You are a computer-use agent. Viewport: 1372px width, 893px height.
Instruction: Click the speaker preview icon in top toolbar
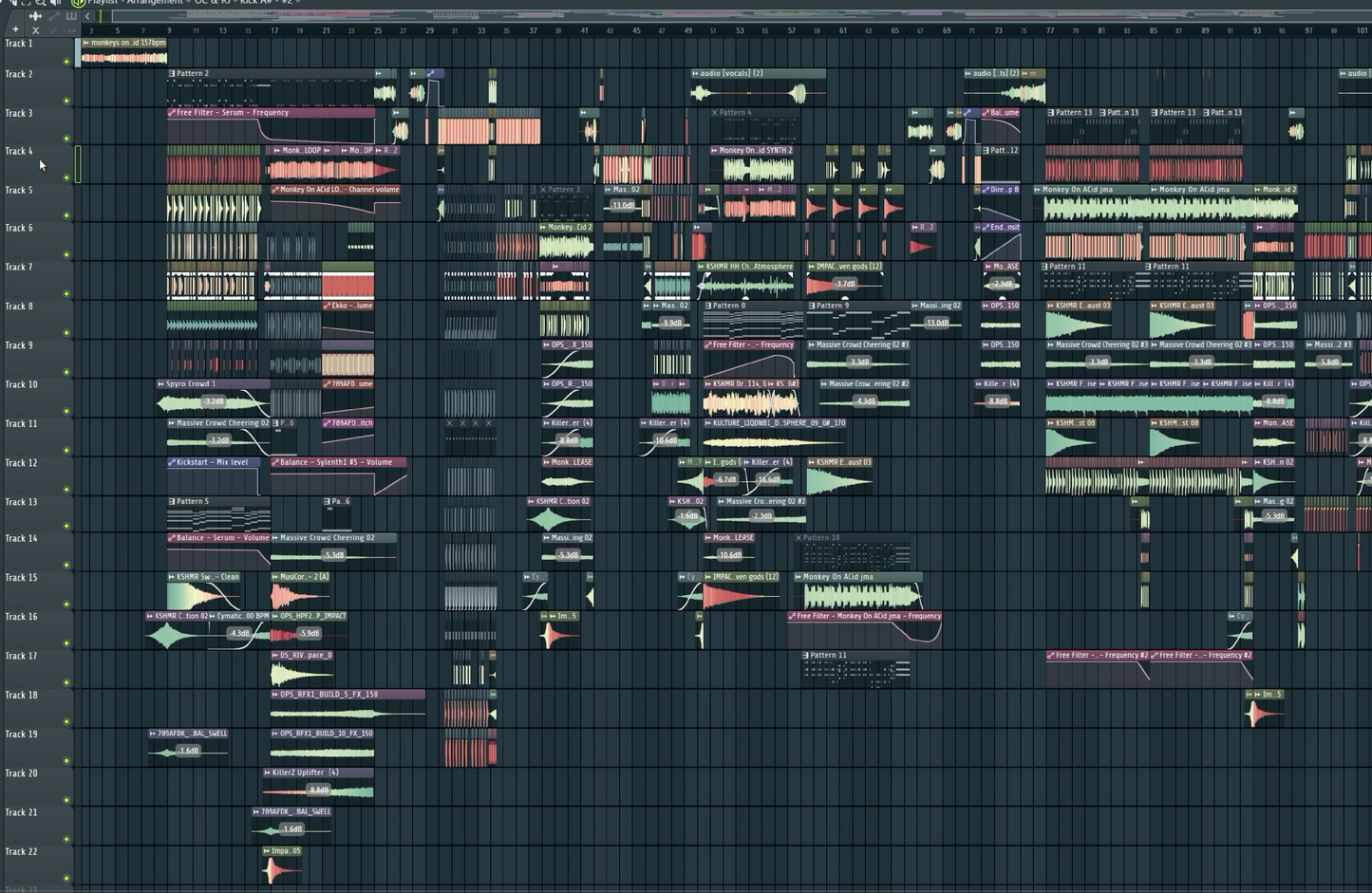pyautogui.click(x=54, y=2)
